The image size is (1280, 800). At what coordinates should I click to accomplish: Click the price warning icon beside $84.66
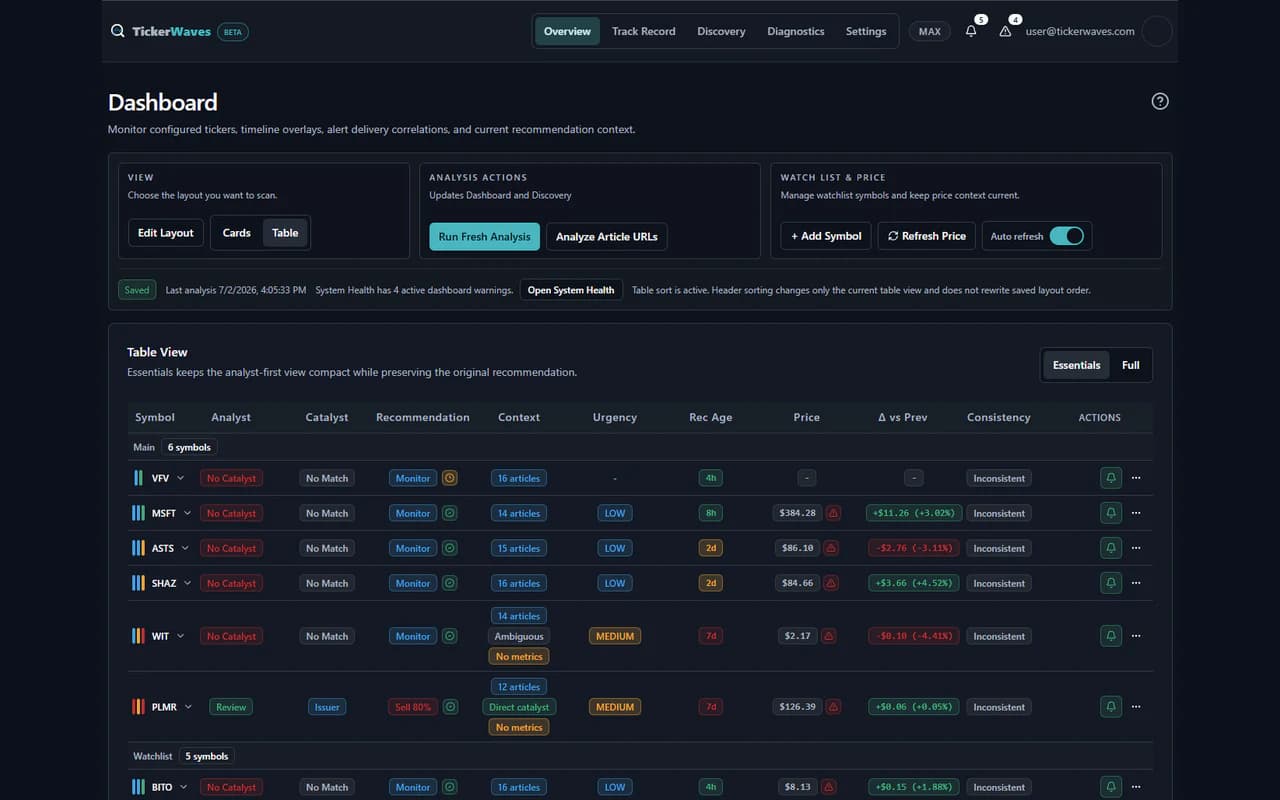click(831, 583)
